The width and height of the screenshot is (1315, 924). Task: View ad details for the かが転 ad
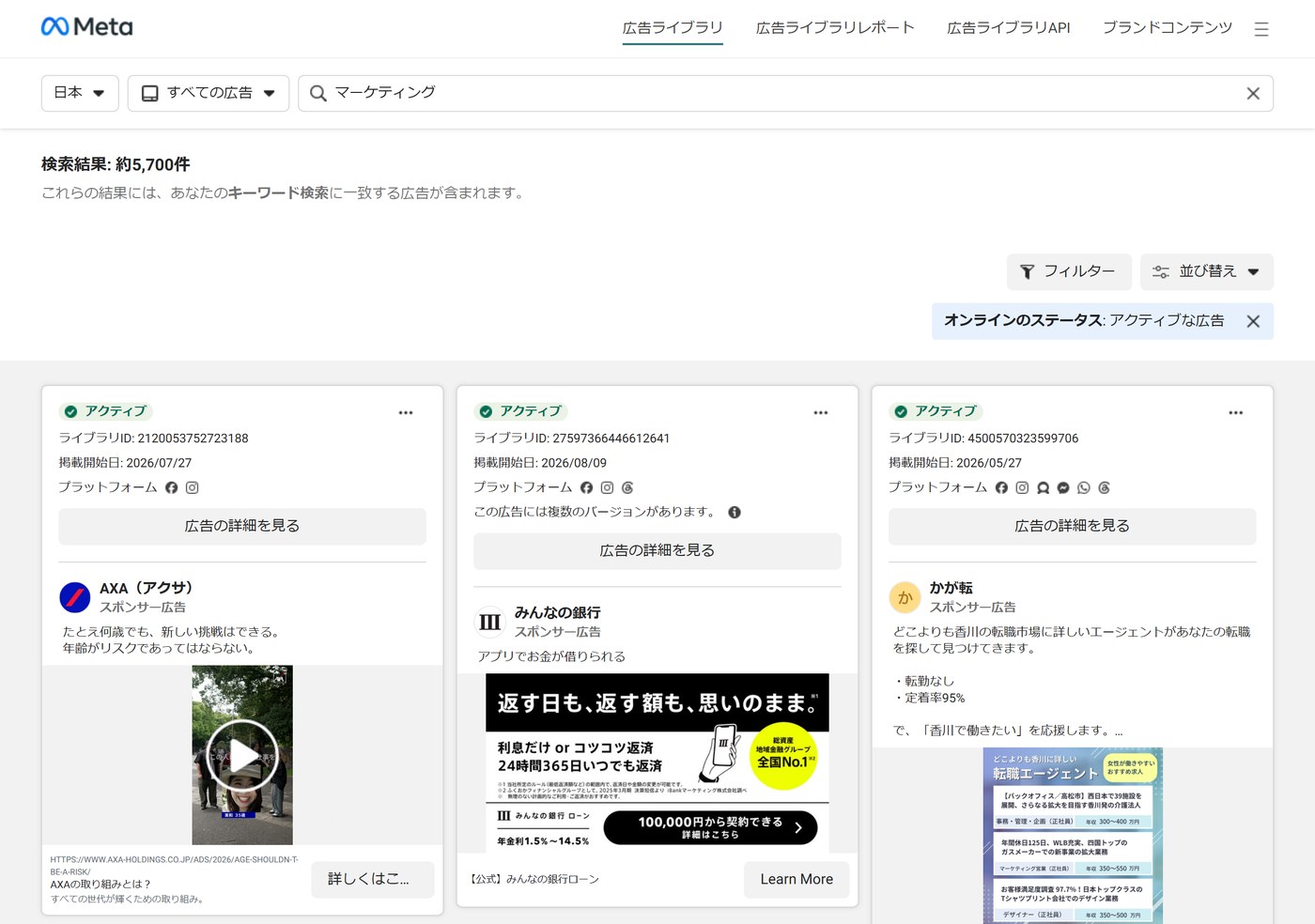1073,526
